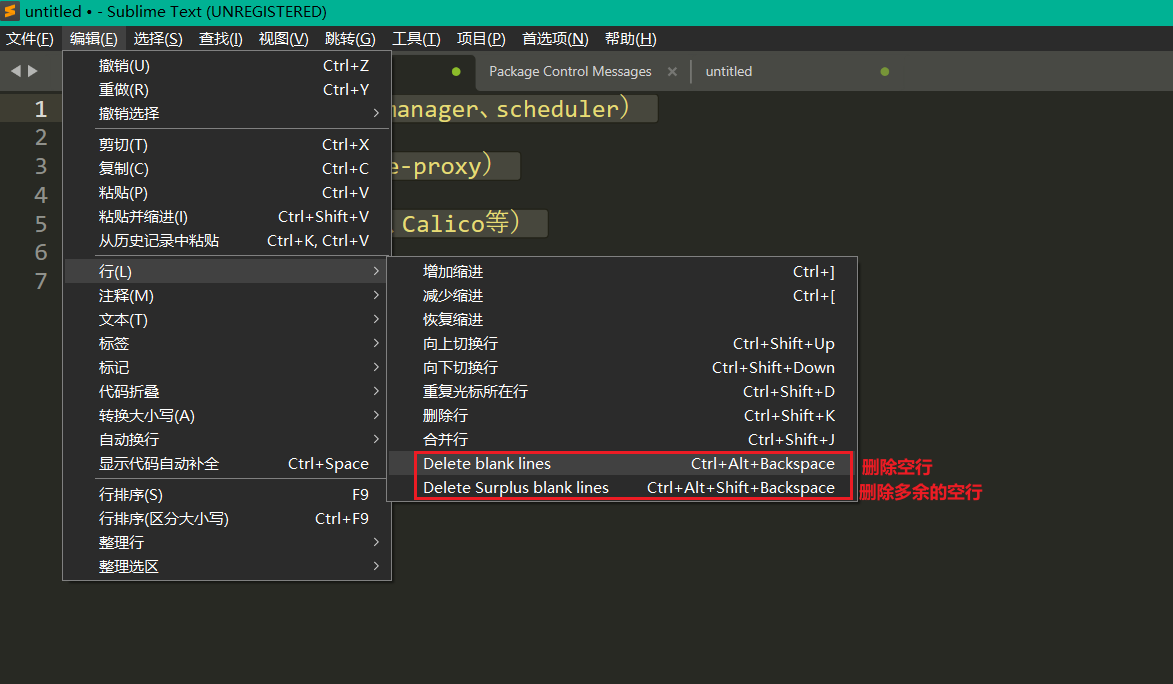The image size is (1173, 684).
Task: Choose 剪切(T) cut
Action: coord(227,145)
